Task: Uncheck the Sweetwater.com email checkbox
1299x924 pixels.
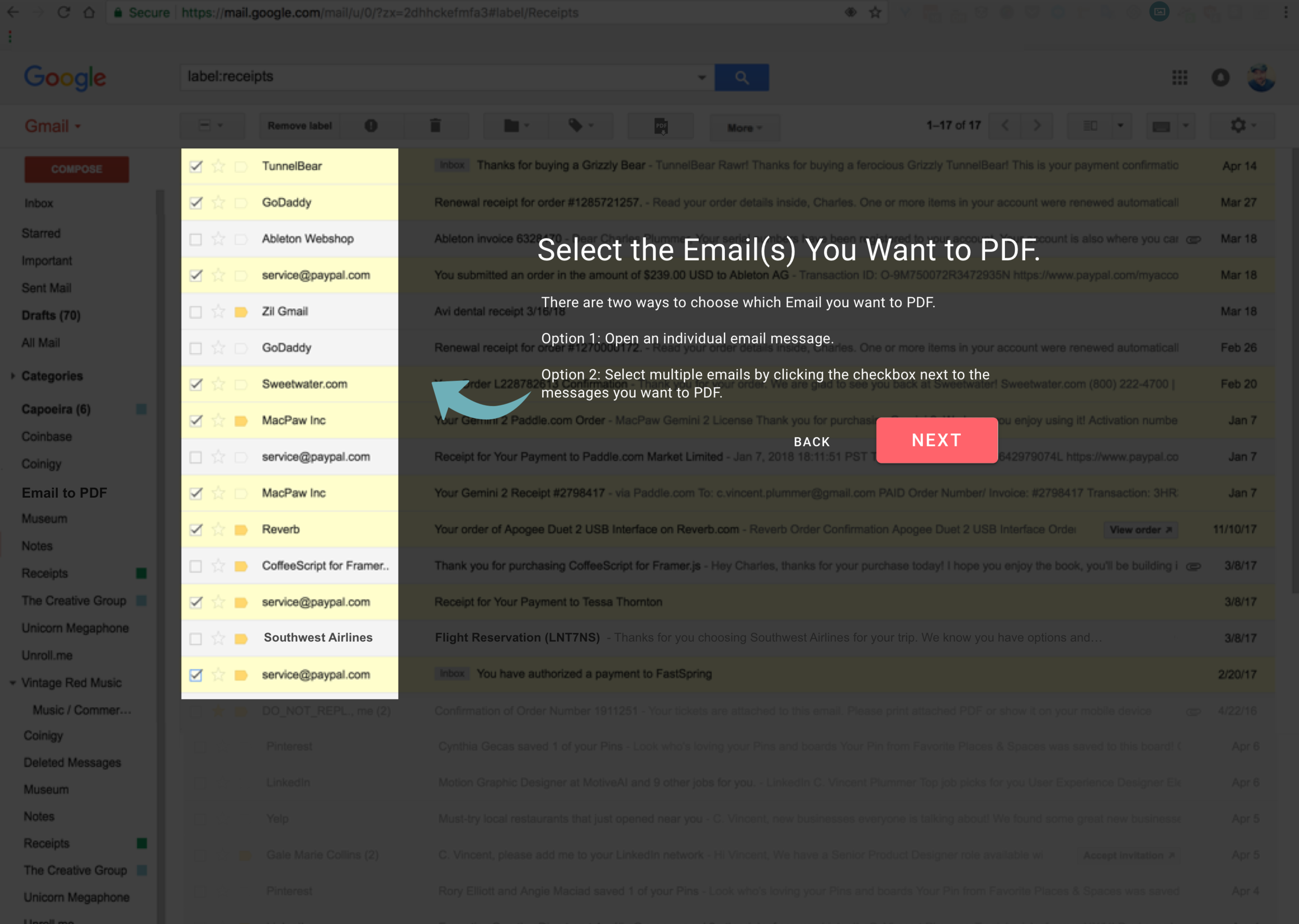Action: (x=196, y=385)
